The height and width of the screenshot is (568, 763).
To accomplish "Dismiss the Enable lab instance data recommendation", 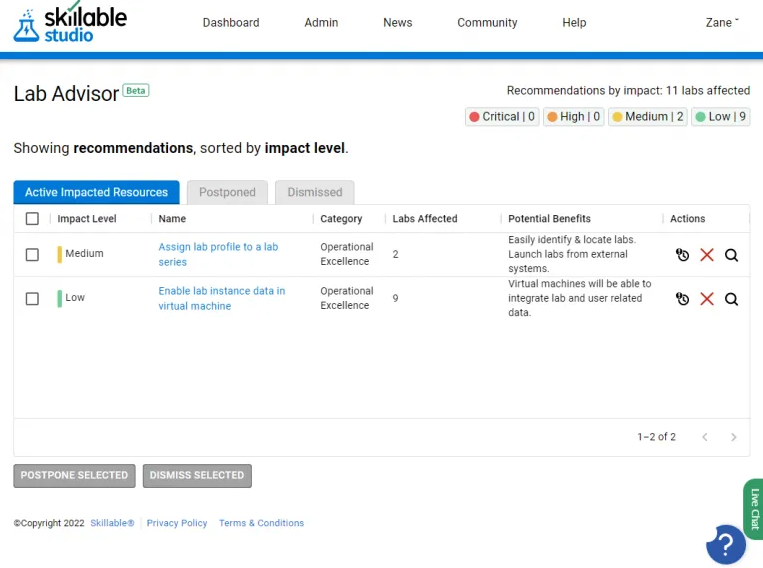I will (707, 298).
